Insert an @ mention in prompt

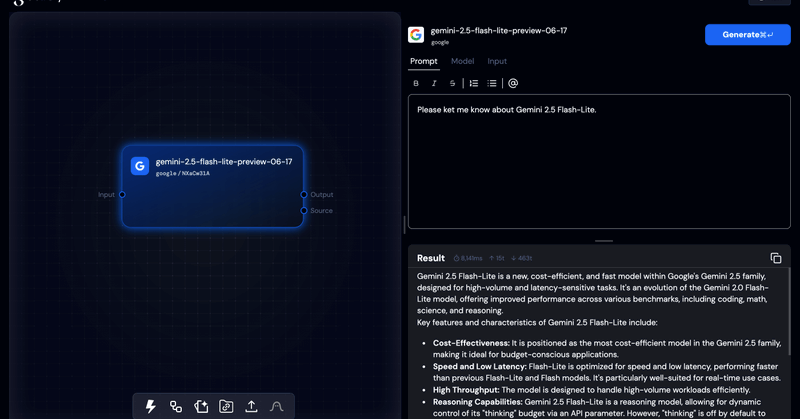tap(513, 83)
